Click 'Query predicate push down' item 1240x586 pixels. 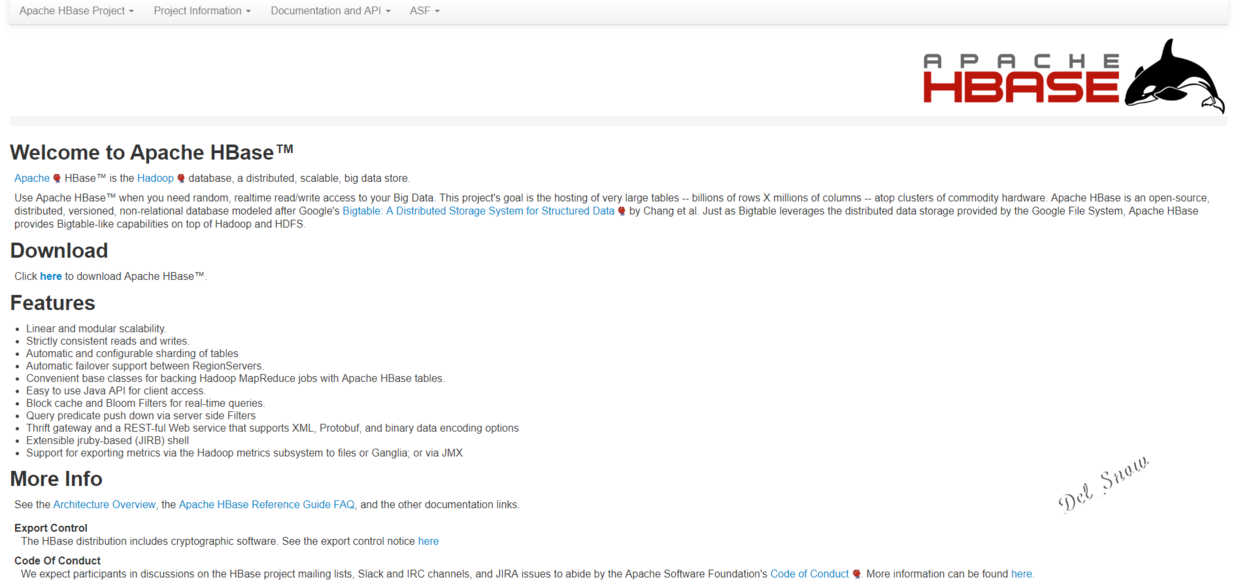tap(141, 415)
